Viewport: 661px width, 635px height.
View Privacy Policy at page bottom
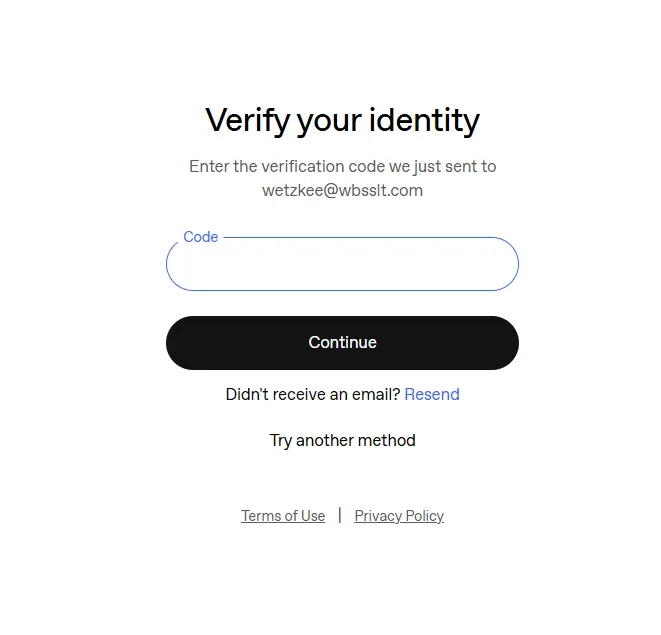point(399,516)
